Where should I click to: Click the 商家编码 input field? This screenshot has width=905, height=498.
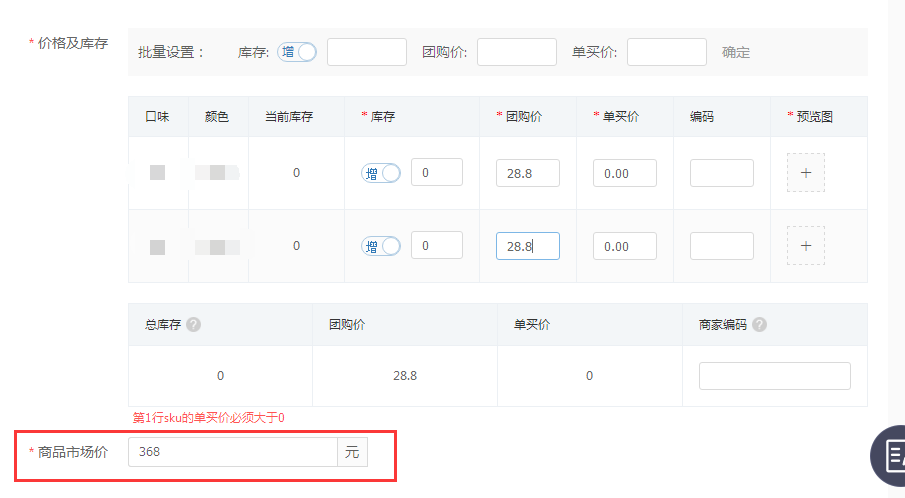(x=774, y=376)
